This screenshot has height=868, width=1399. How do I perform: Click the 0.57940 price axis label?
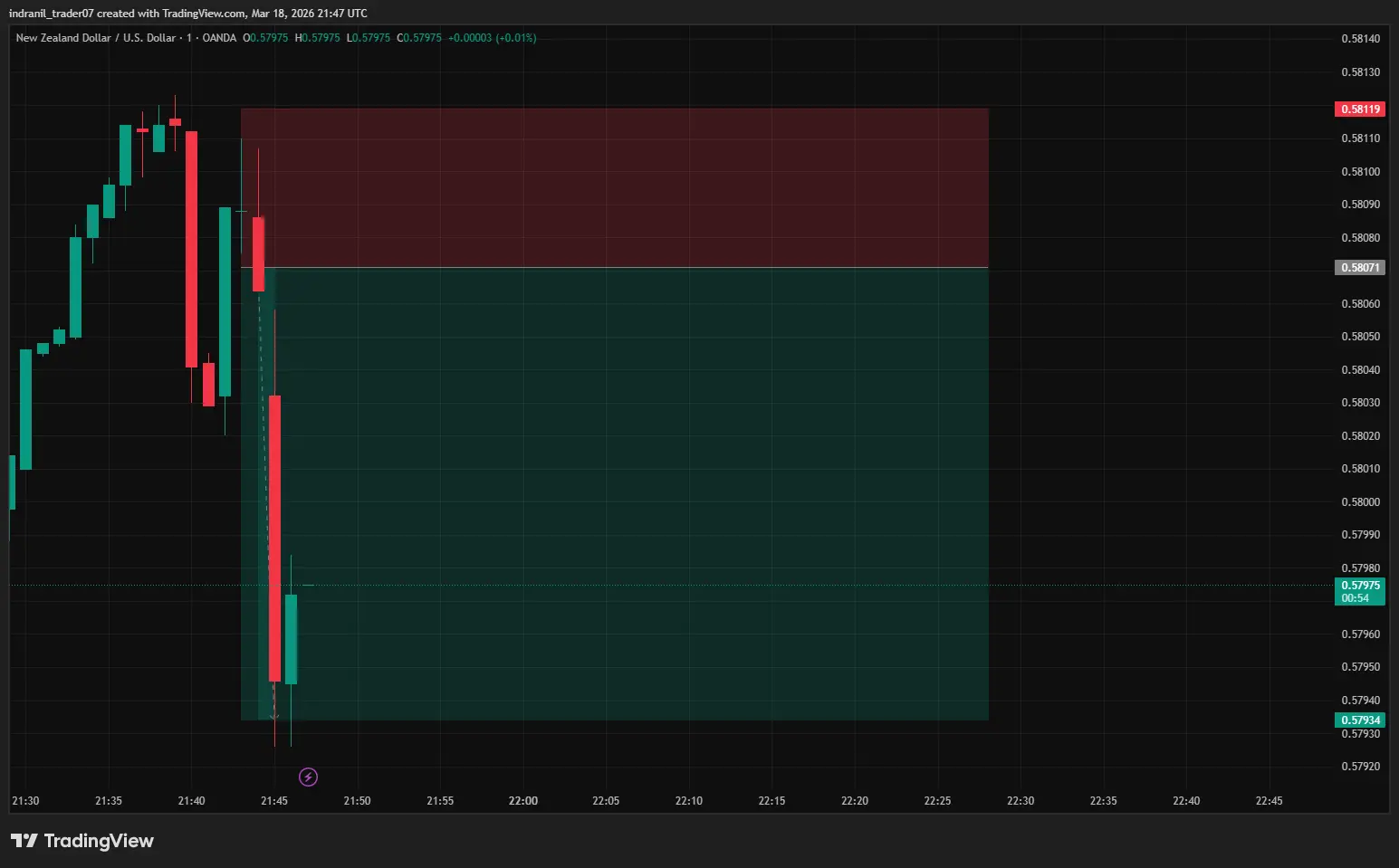1360,701
